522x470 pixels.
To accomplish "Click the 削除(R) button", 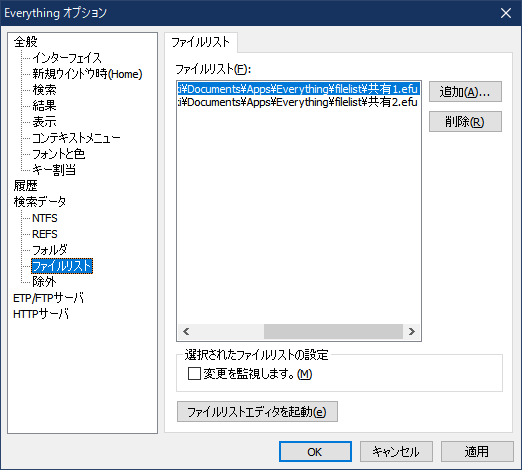I will click(x=465, y=121).
